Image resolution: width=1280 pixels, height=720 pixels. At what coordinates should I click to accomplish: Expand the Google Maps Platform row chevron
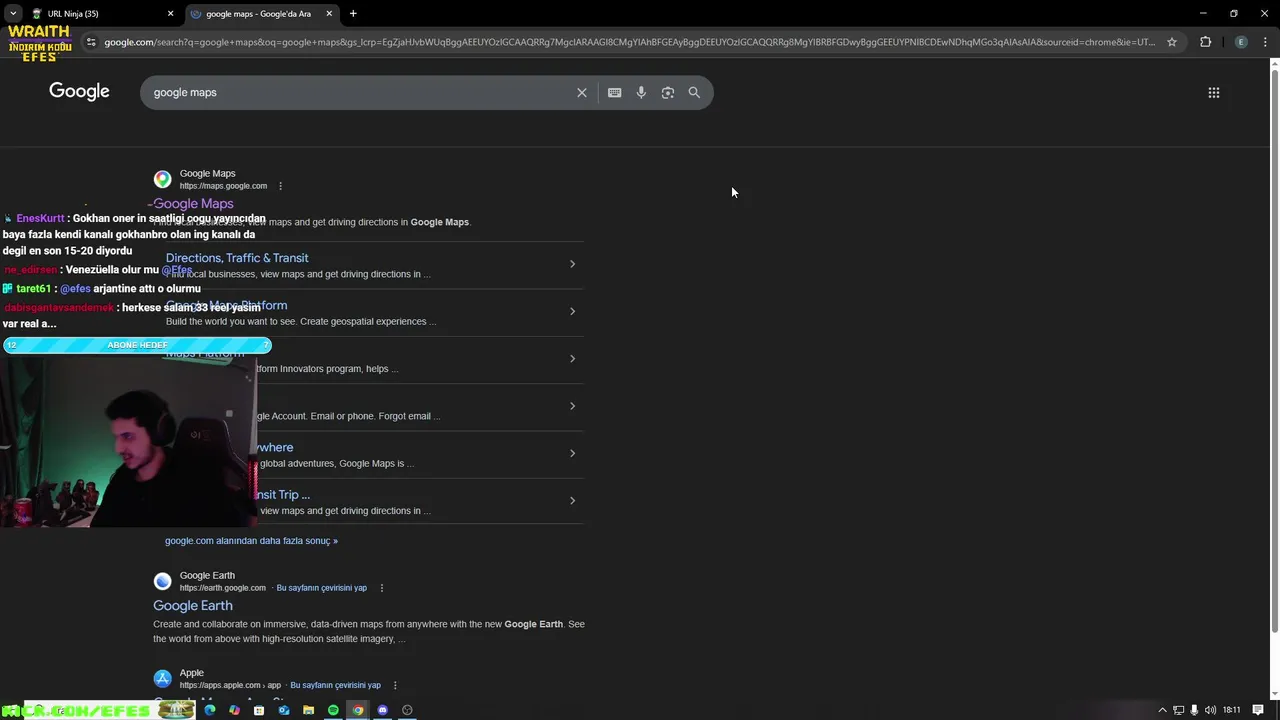[x=572, y=311]
